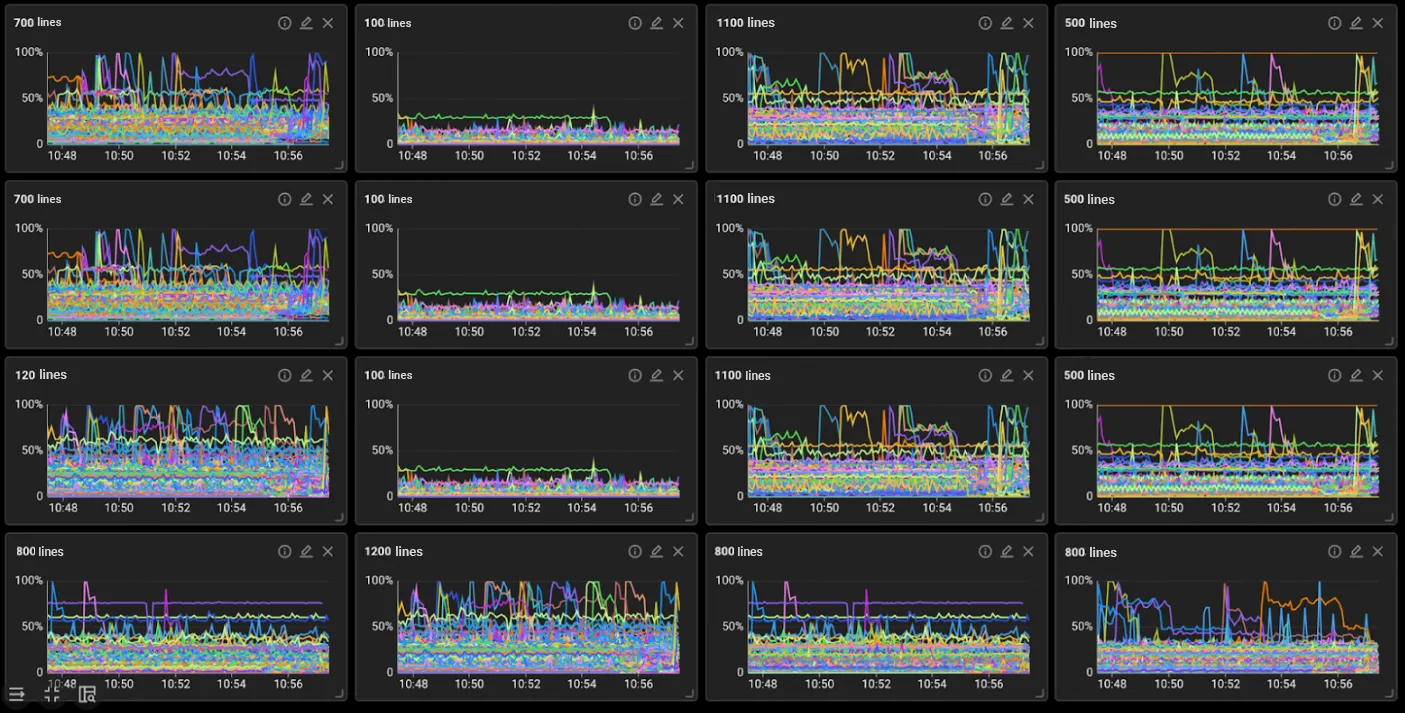Close the rightmost 800 lines panel
The width and height of the screenshot is (1405, 713).
(x=1378, y=552)
